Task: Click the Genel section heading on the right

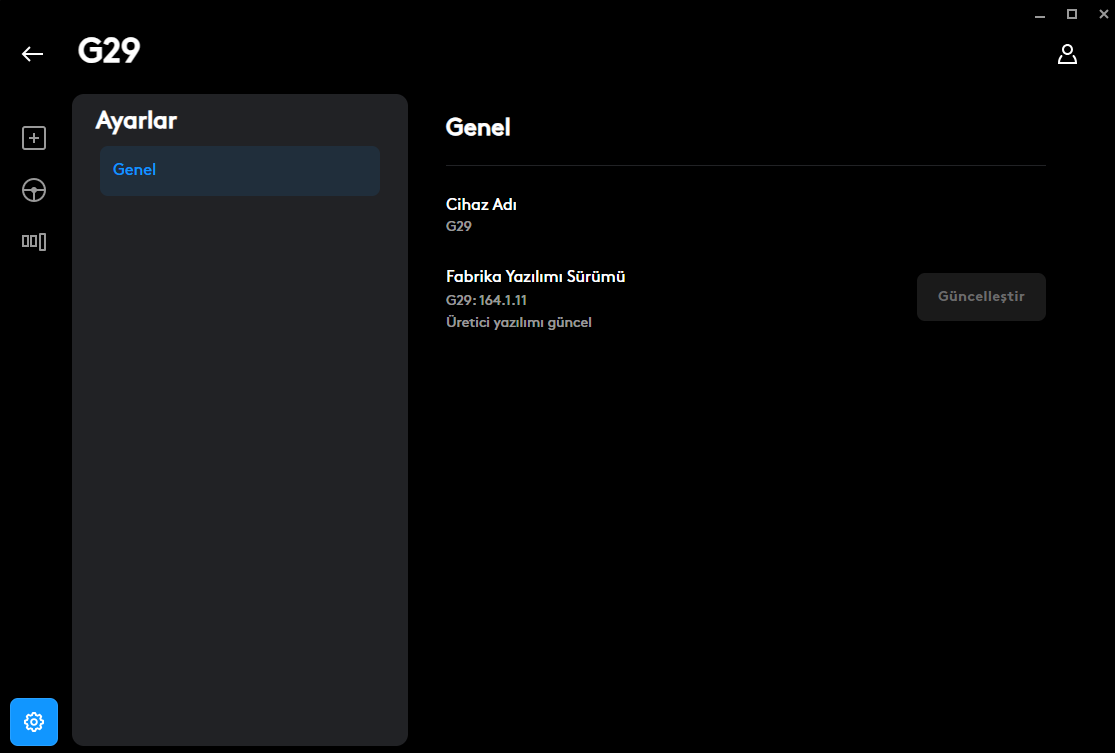Action: (x=478, y=127)
